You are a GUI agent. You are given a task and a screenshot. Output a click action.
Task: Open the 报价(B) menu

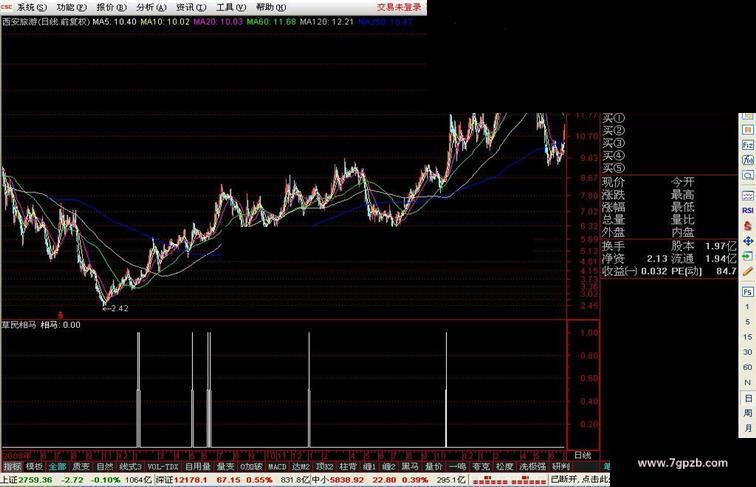(111, 7)
